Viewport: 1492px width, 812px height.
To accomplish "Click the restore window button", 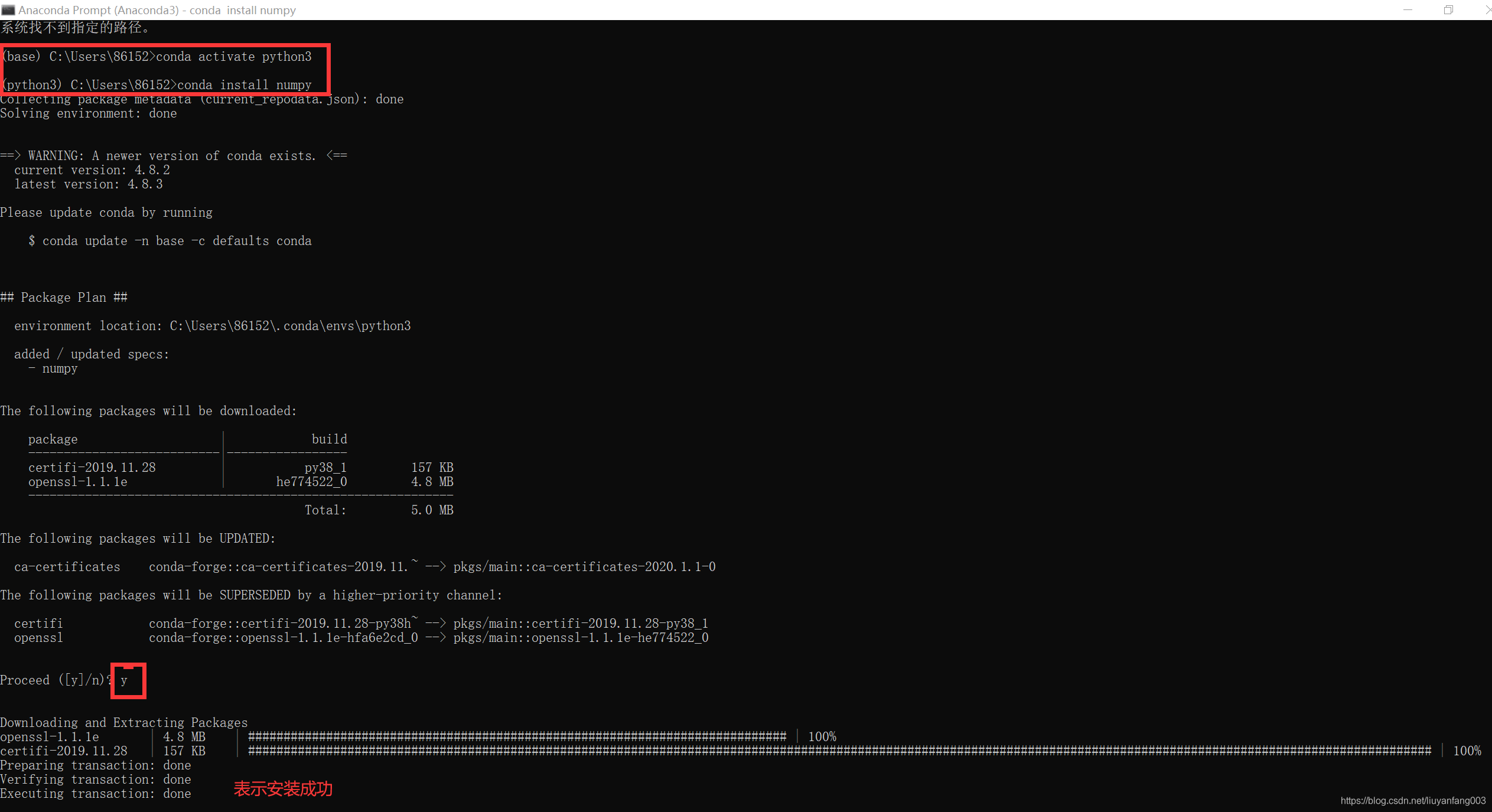I will pos(1448,10).
